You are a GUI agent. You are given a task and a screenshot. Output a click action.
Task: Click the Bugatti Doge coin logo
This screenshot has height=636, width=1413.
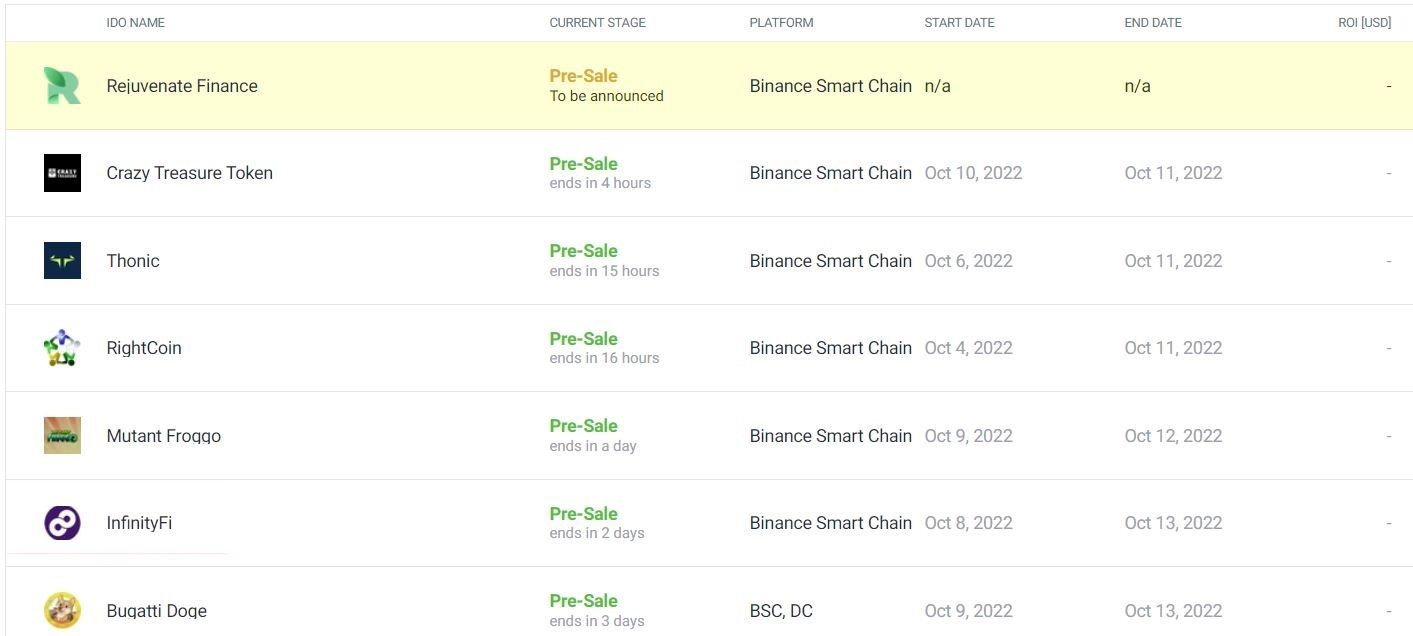click(62, 610)
